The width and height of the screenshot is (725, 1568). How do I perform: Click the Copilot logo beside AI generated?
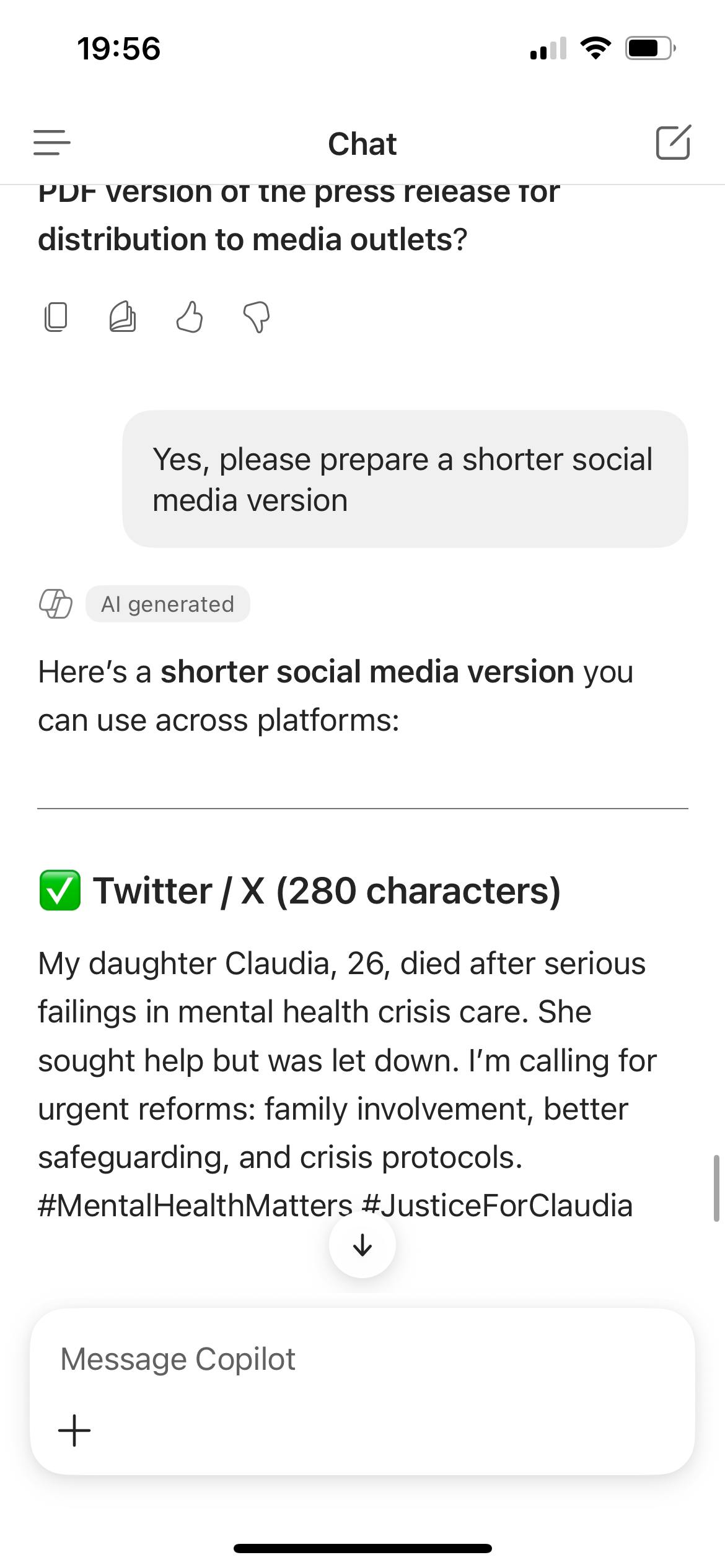coord(56,604)
